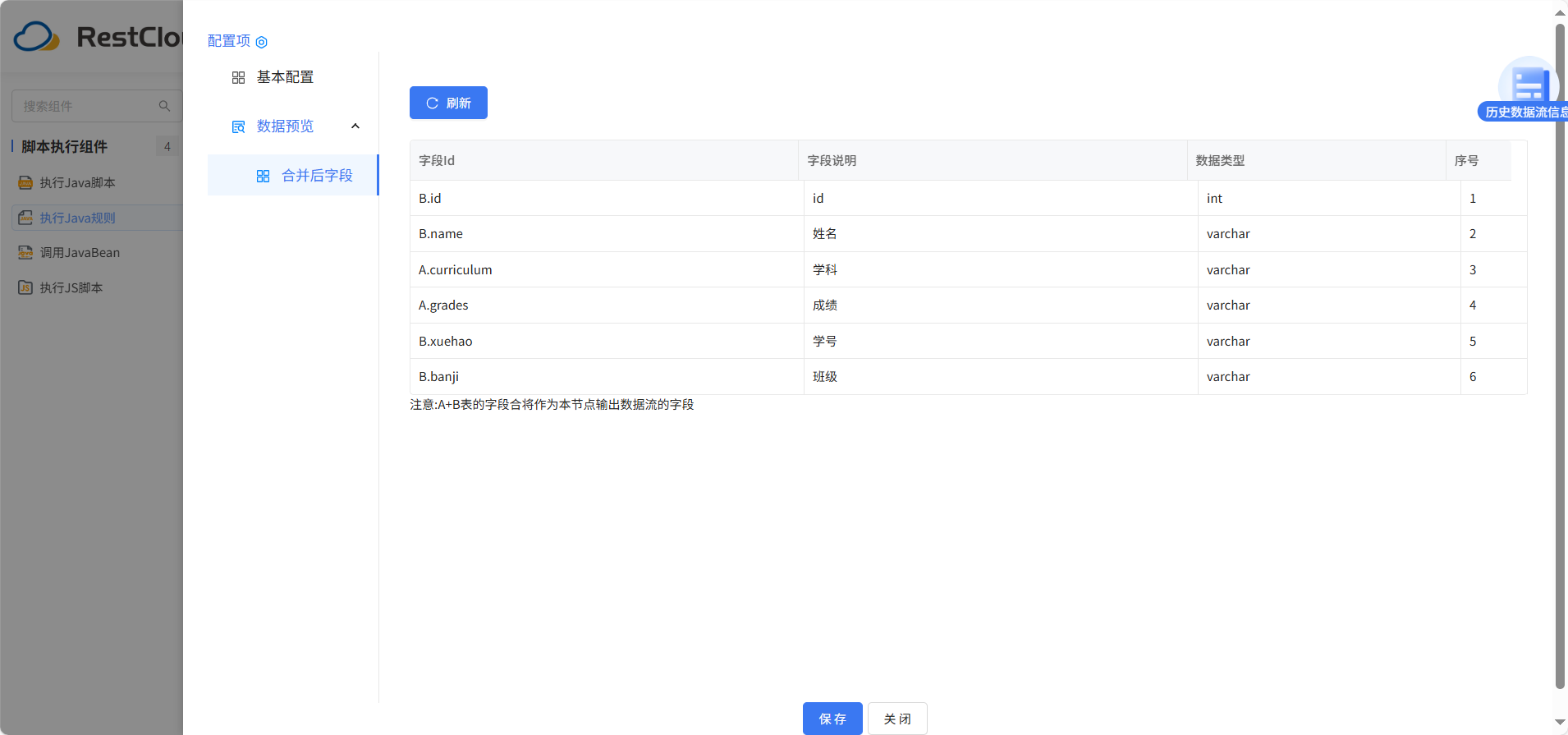
Task: Click the A.curriculum field cell
Action: click(607, 269)
